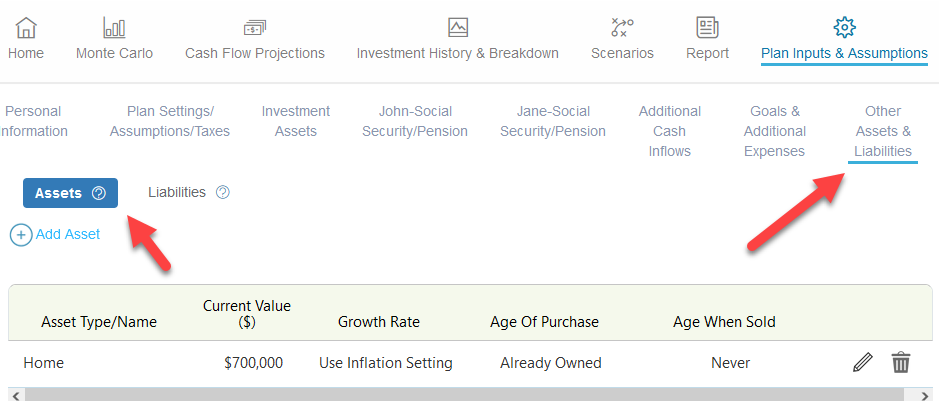Click the Plan Inputs gear icon
Screen dimensions: 939x401
(844, 28)
